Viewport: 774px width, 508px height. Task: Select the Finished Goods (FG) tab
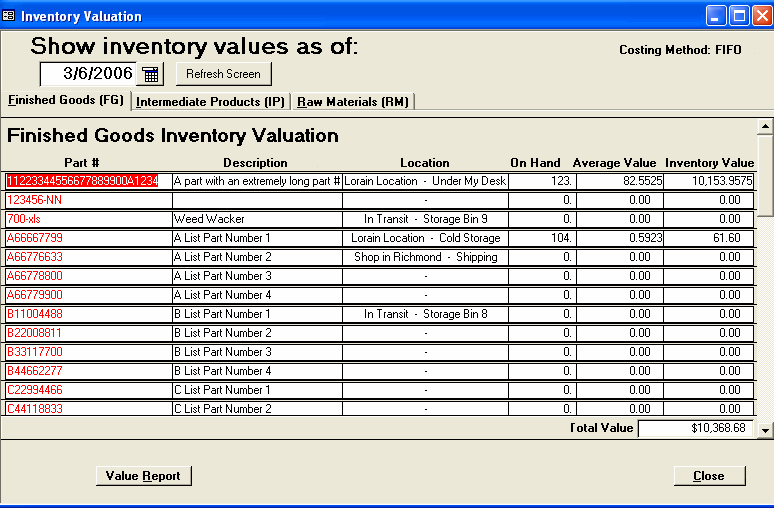coord(66,101)
